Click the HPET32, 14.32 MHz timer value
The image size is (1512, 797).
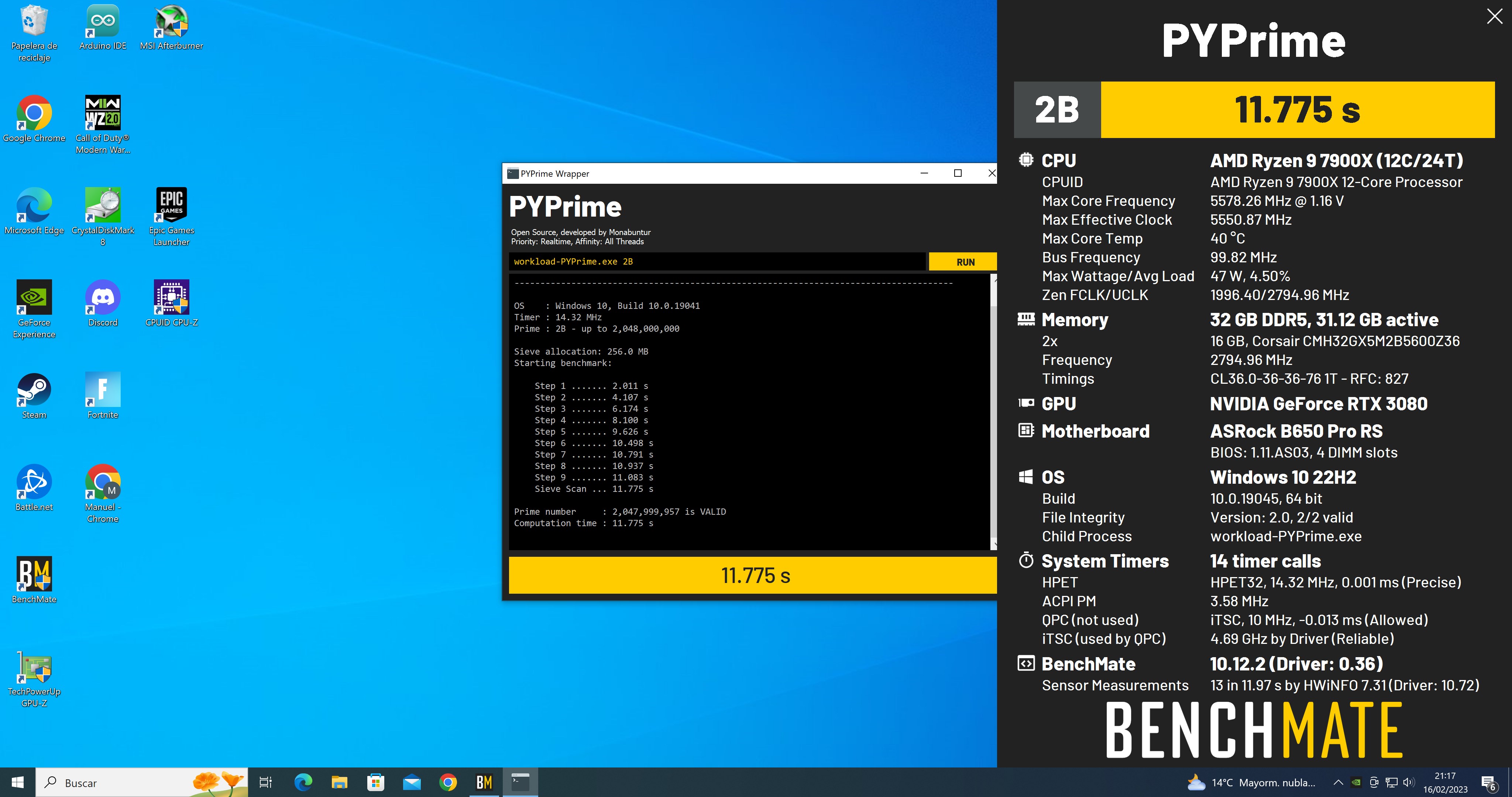click(x=1335, y=582)
